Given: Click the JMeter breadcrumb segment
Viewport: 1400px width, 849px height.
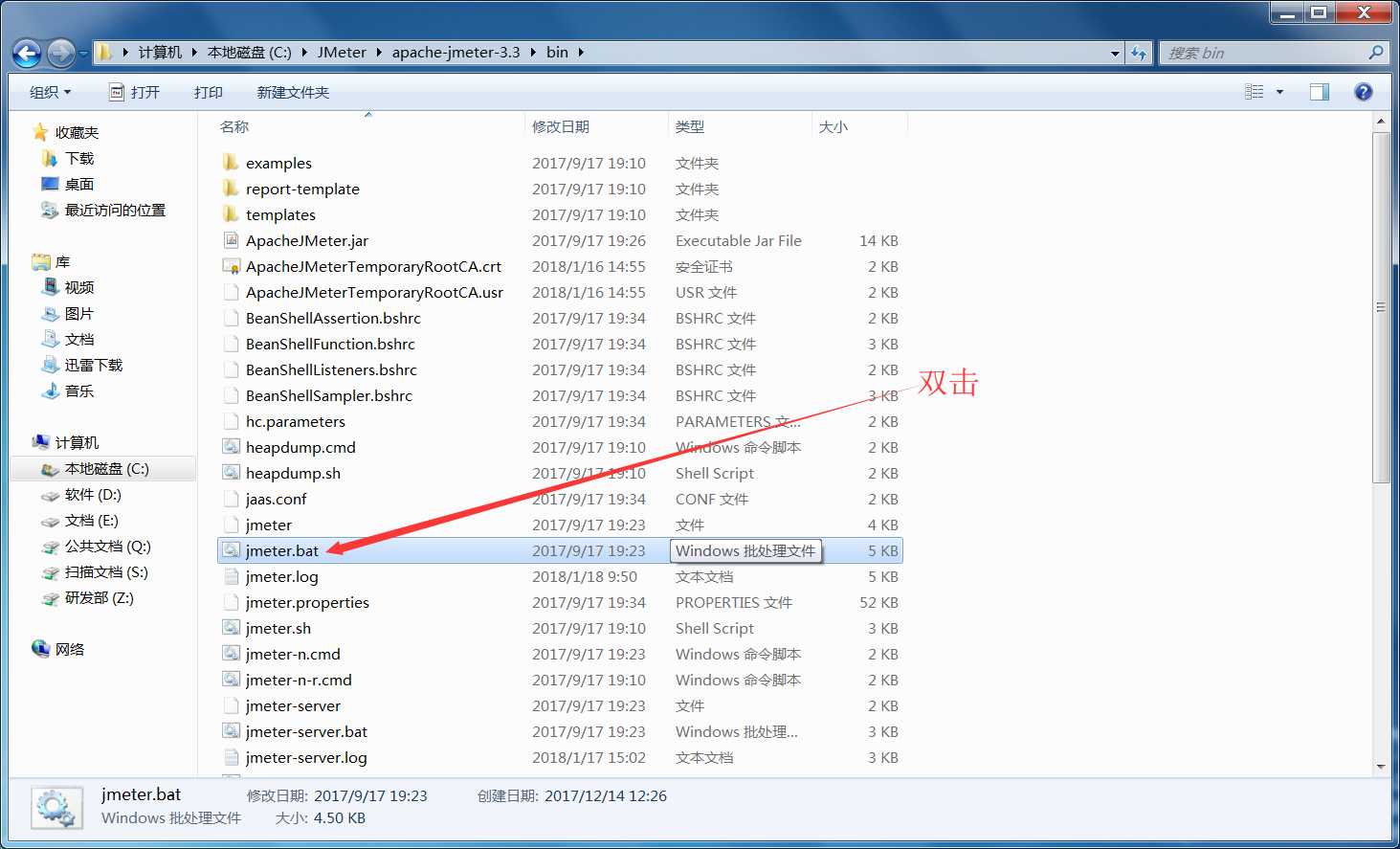Looking at the screenshot, I should pyautogui.click(x=342, y=52).
